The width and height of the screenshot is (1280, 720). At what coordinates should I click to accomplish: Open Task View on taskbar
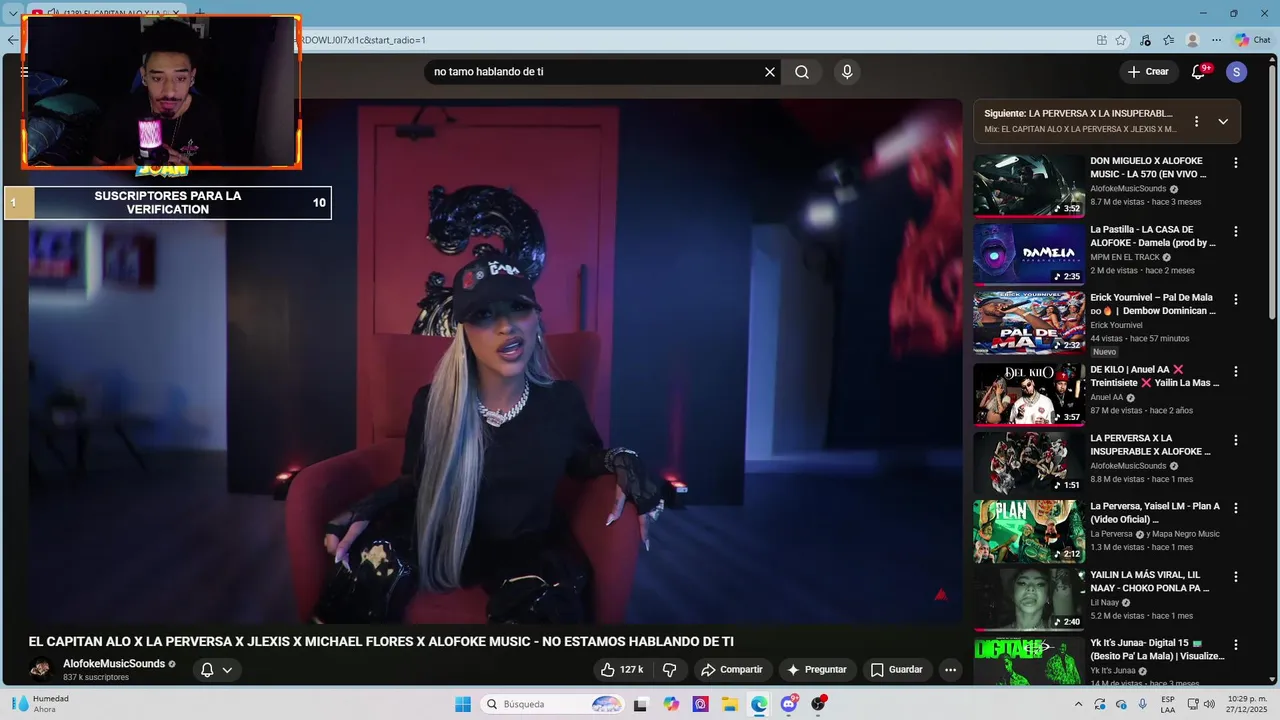640,704
